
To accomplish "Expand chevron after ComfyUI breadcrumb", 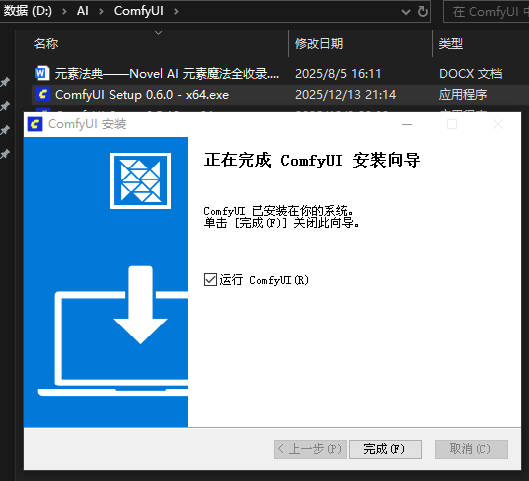I will click(176, 12).
